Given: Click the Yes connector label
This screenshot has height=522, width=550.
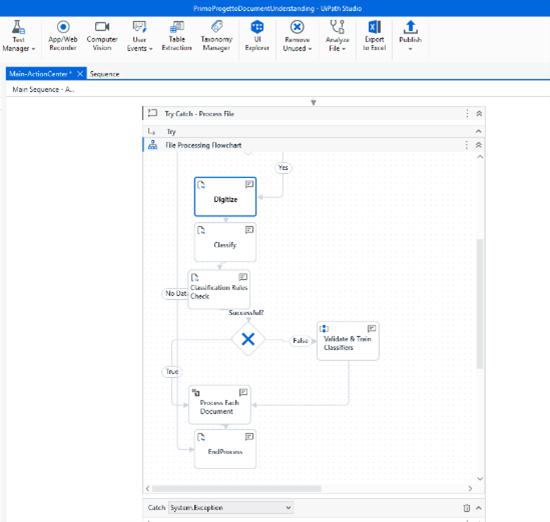Looking at the screenshot, I should click(x=283, y=168).
